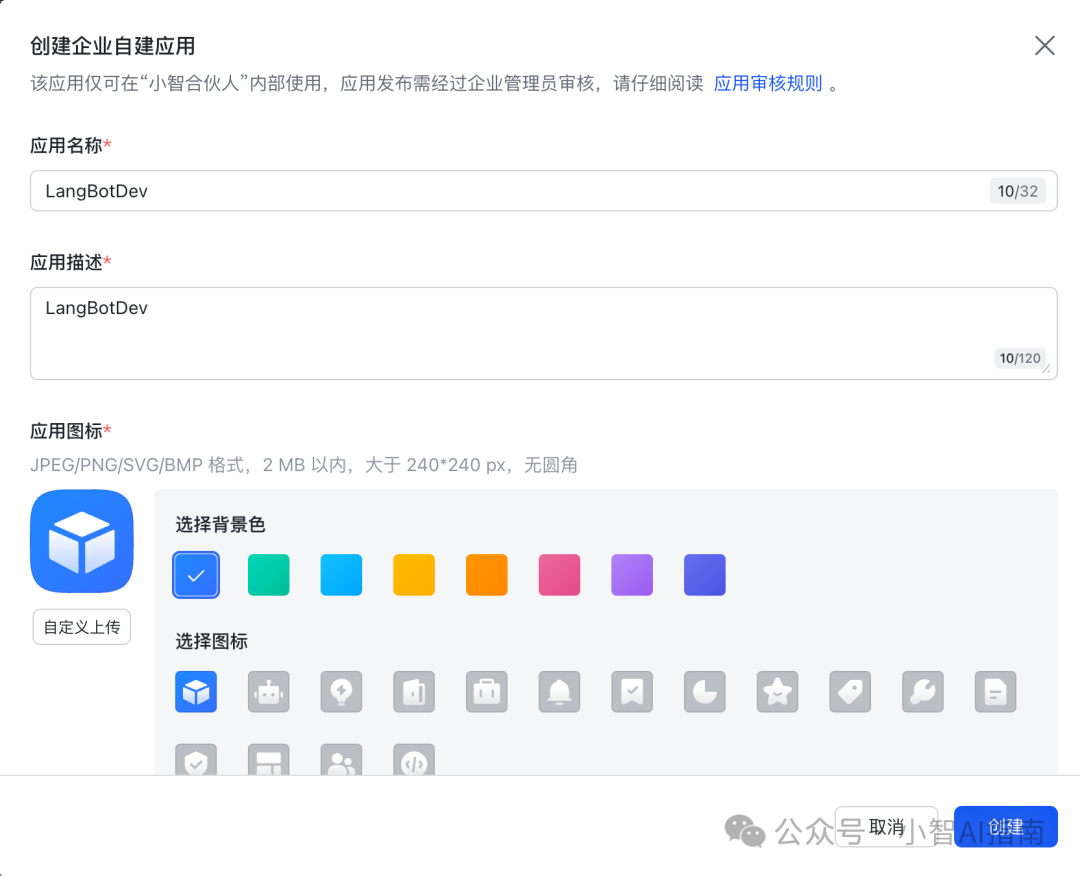Screen dimensions: 1080x876
Task: Select the bell notification icon
Action: click(x=559, y=692)
